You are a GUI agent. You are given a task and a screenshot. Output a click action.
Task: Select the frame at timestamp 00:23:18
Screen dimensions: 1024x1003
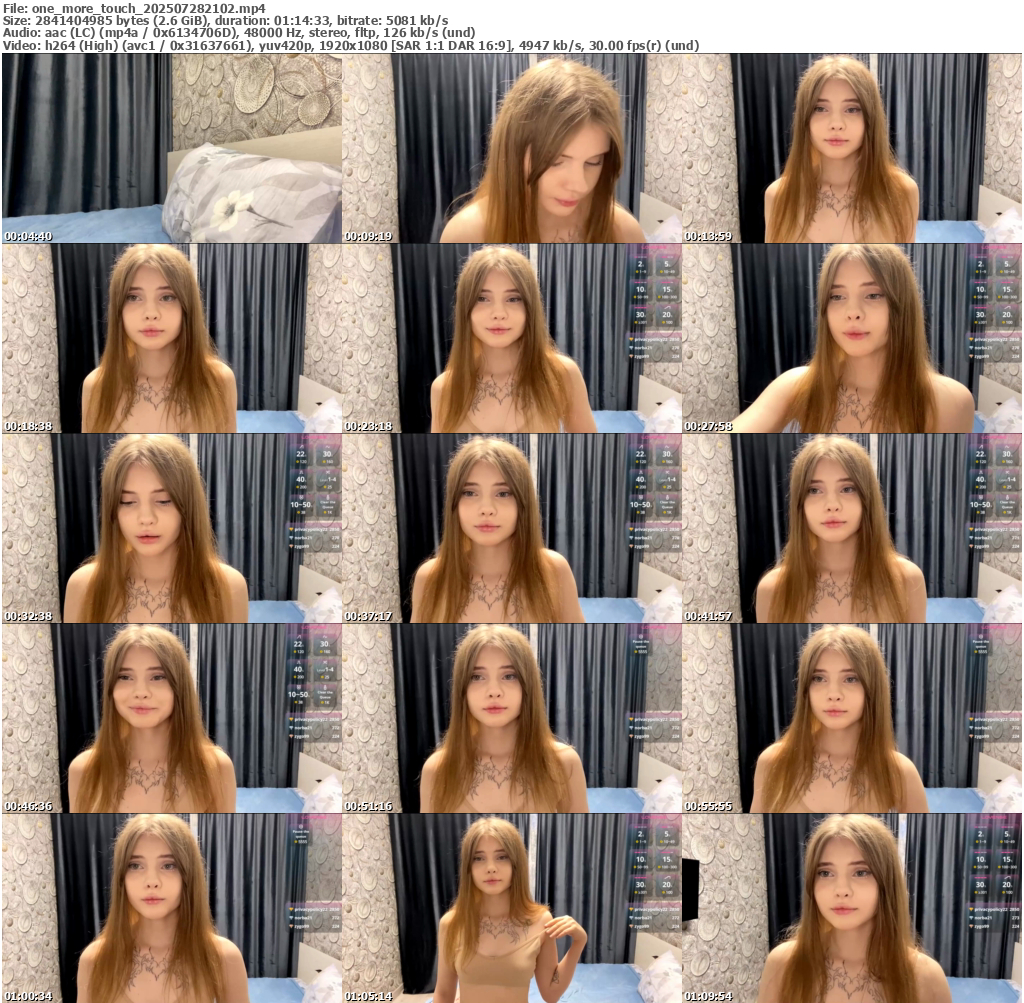click(512, 338)
